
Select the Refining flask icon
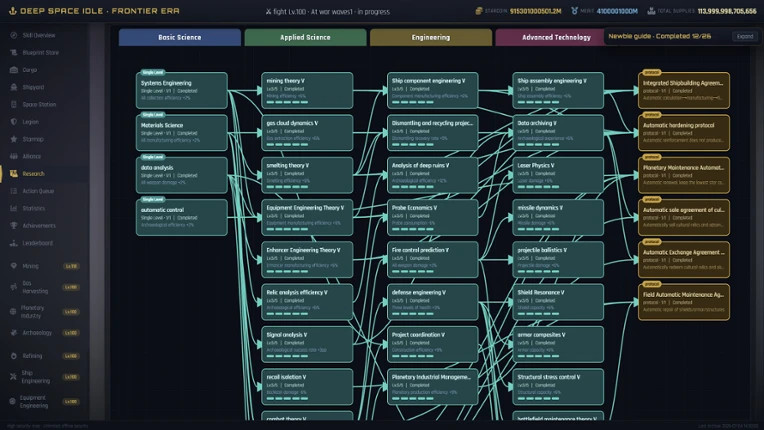click(x=14, y=356)
